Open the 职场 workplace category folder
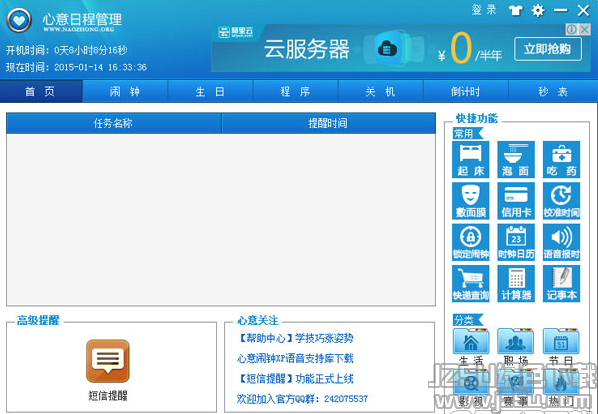Image resolution: width=598 pixels, height=414 pixels. click(516, 346)
